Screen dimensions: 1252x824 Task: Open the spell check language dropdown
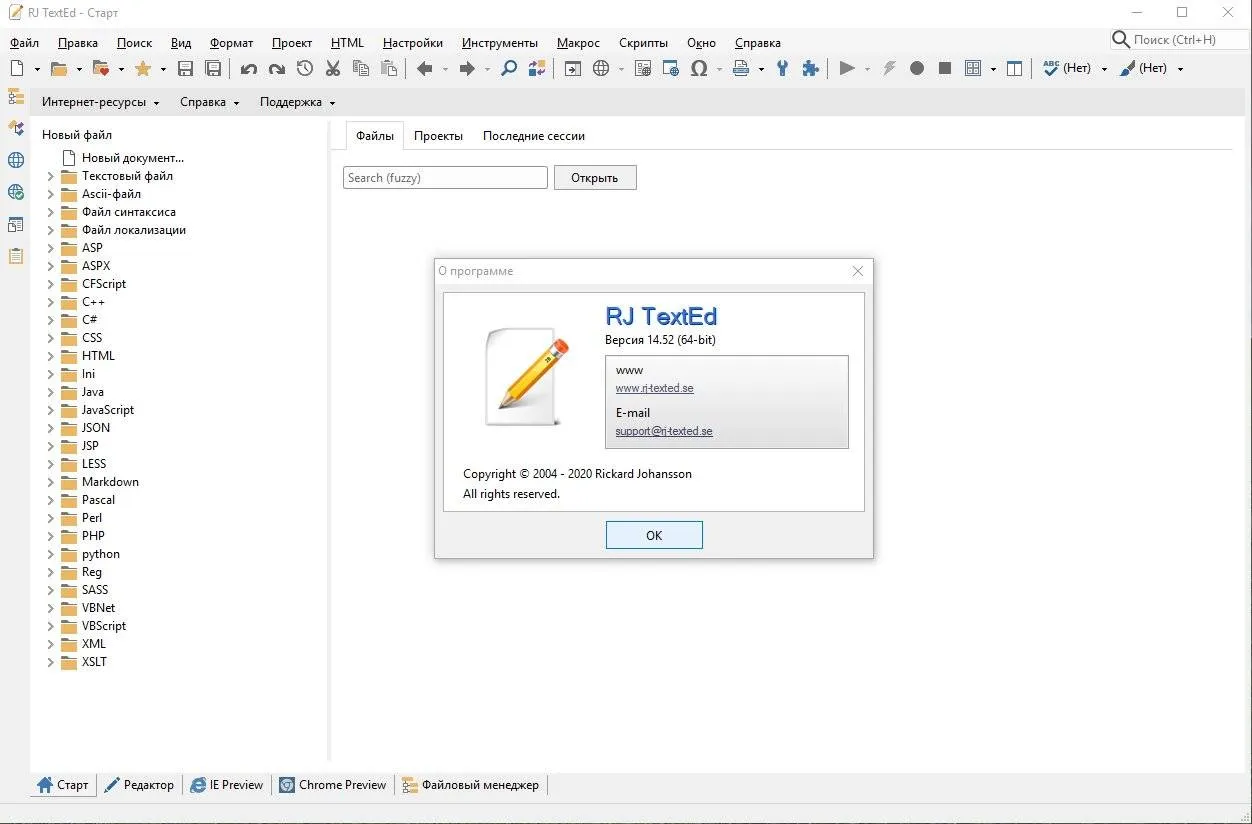pyautogui.click(x=1104, y=69)
